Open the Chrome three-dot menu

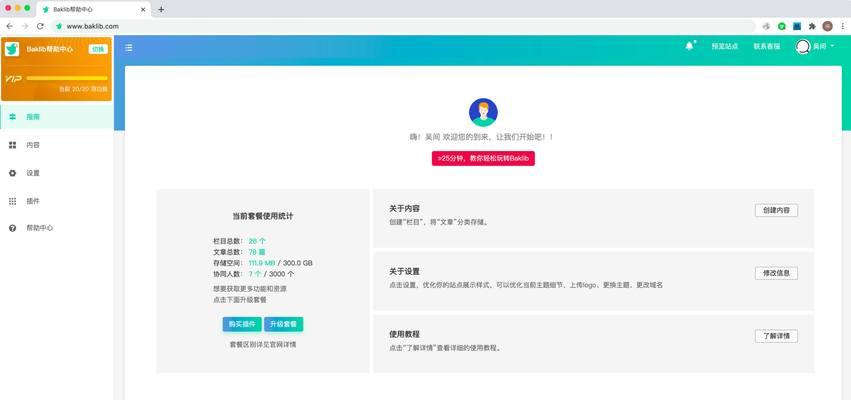(x=841, y=26)
